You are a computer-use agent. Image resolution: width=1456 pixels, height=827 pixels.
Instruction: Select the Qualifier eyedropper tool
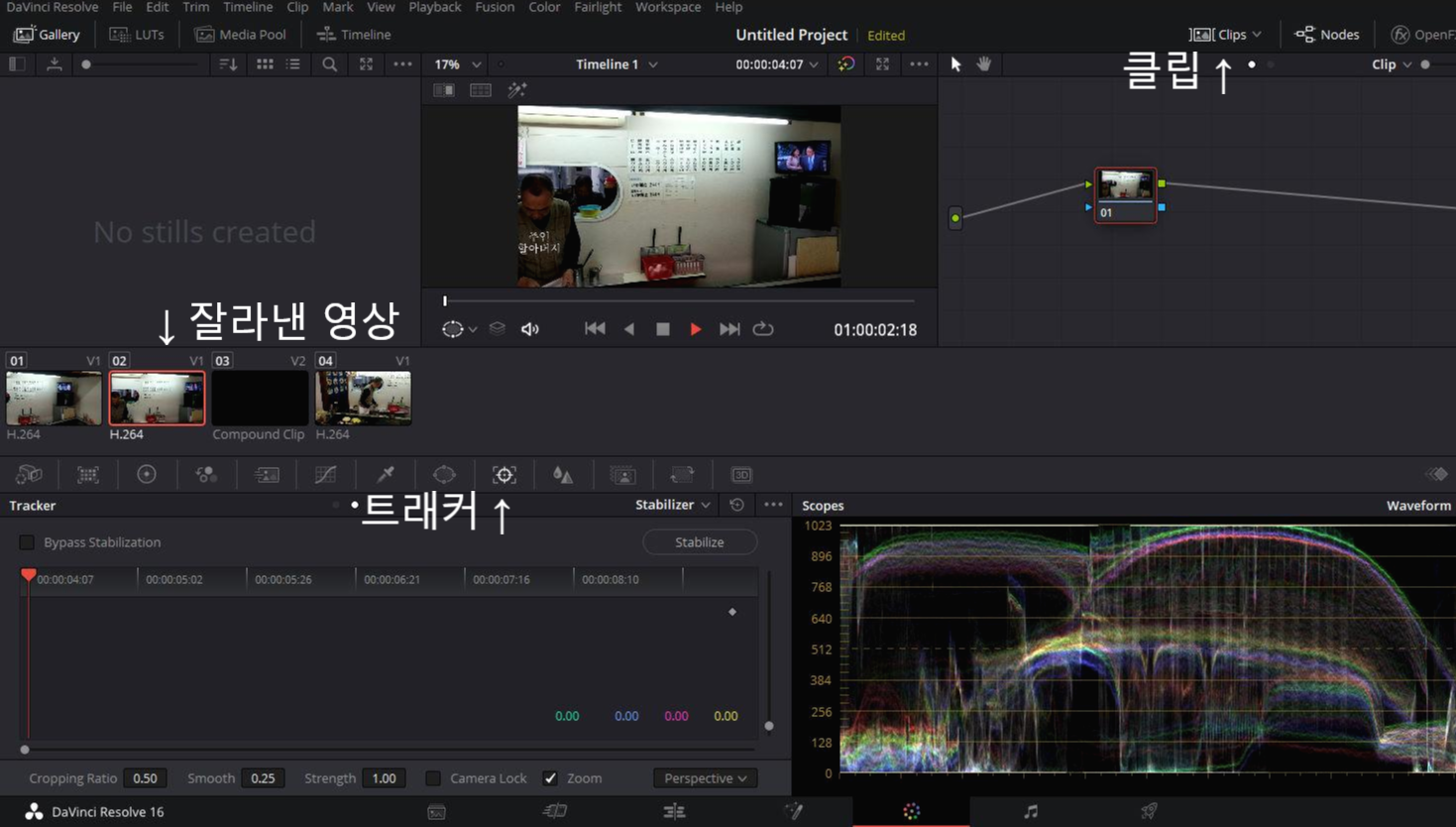(x=385, y=474)
